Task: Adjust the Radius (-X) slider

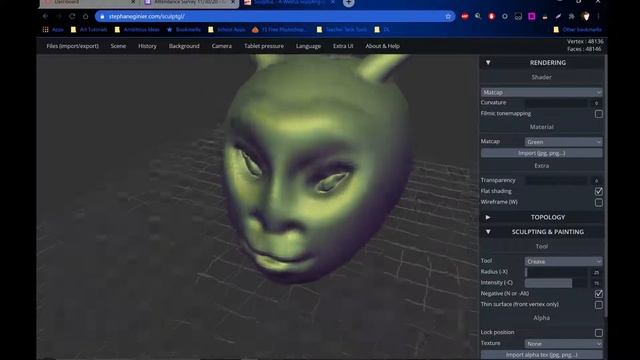Action: pyautogui.click(x=556, y=272)
